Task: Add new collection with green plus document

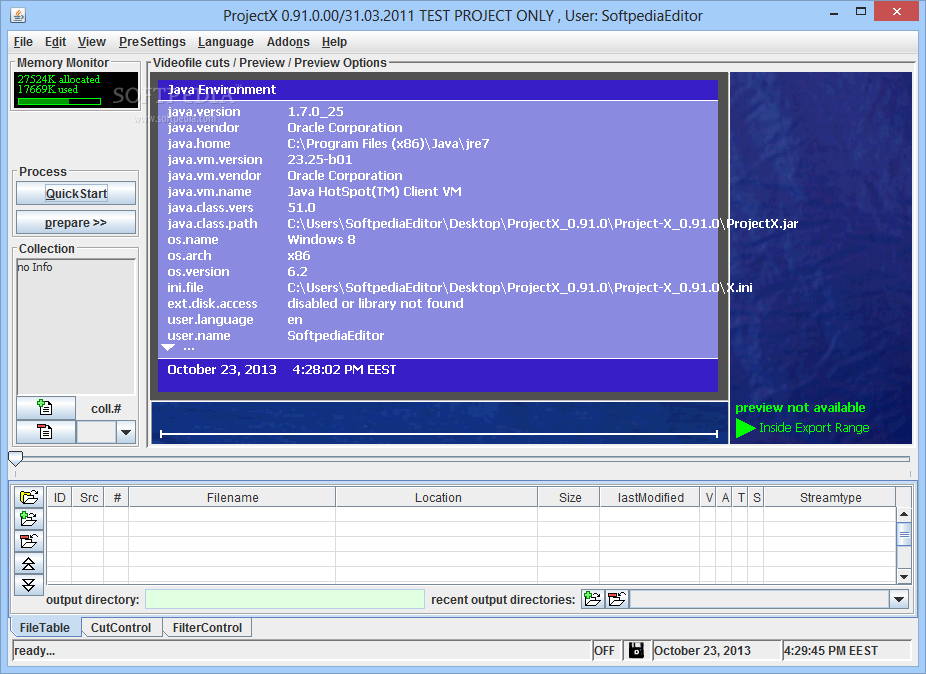Action: tap(45, 408)
